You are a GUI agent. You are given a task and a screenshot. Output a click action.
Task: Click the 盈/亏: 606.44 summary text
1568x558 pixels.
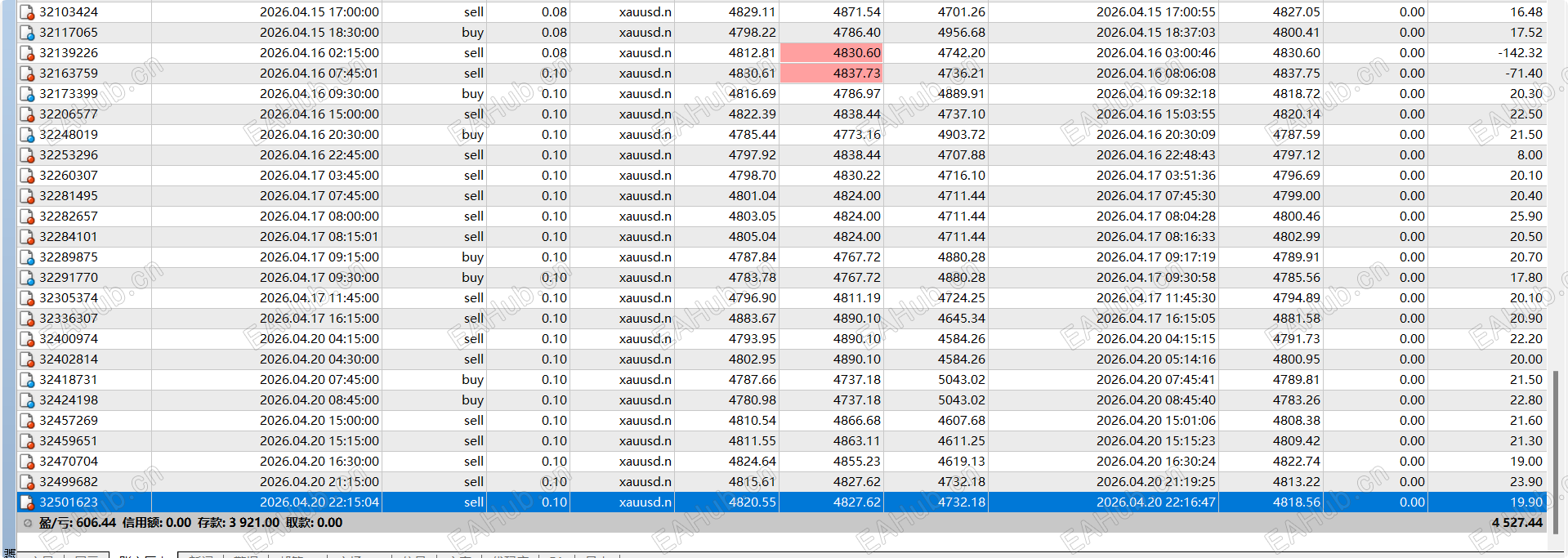tap(78, 523)
